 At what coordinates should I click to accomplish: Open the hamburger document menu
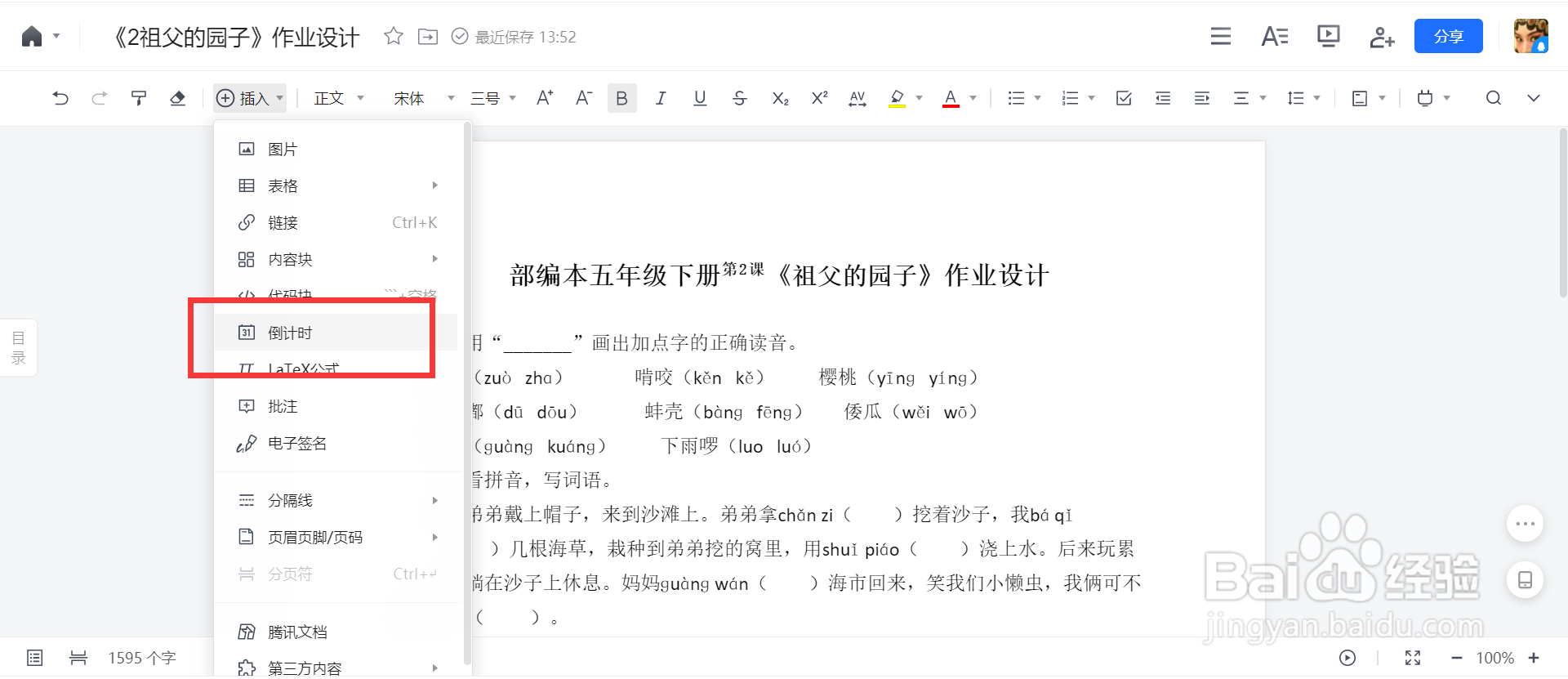pos(1221,36)
